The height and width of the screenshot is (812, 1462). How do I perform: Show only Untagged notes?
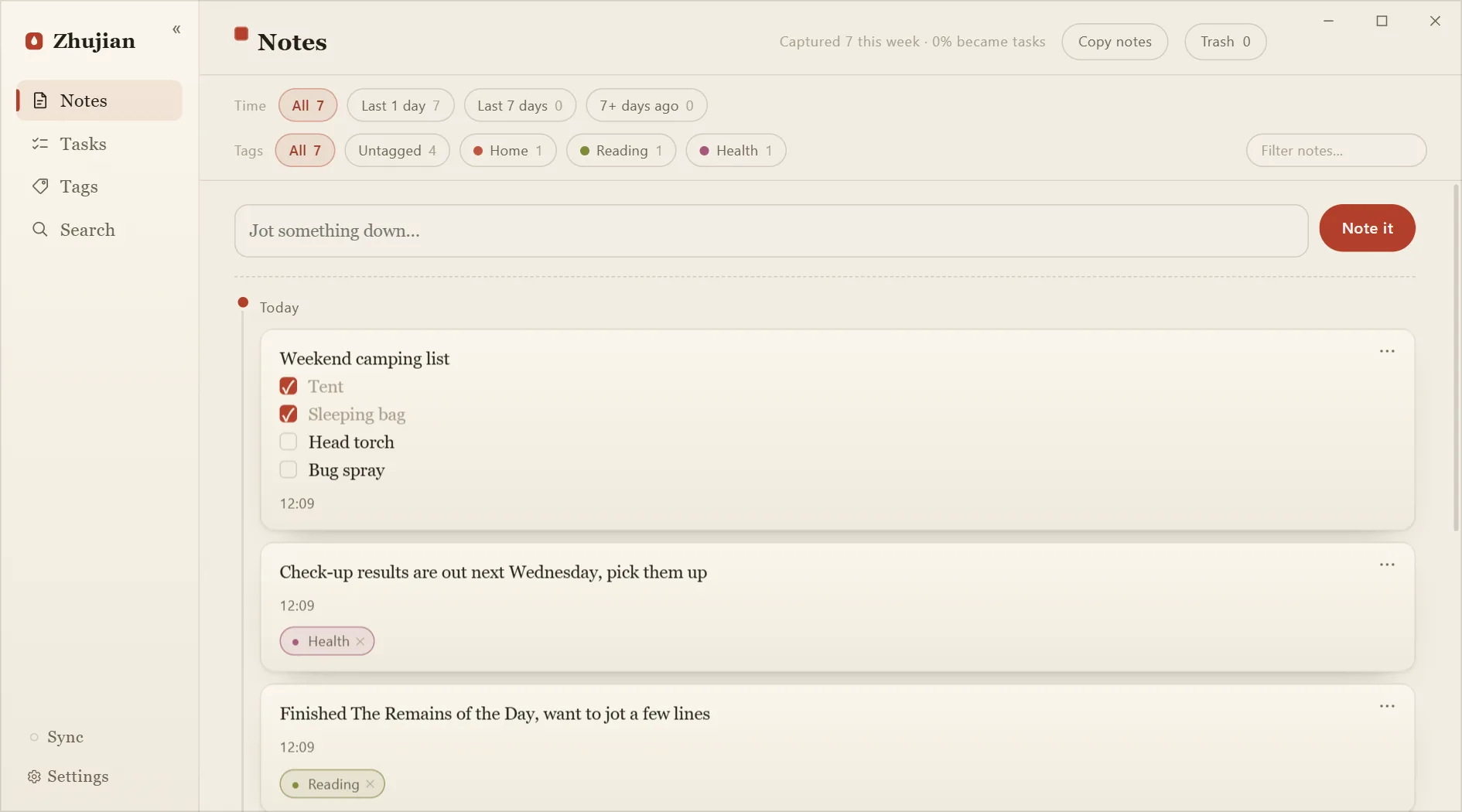(x=398, y=150)
